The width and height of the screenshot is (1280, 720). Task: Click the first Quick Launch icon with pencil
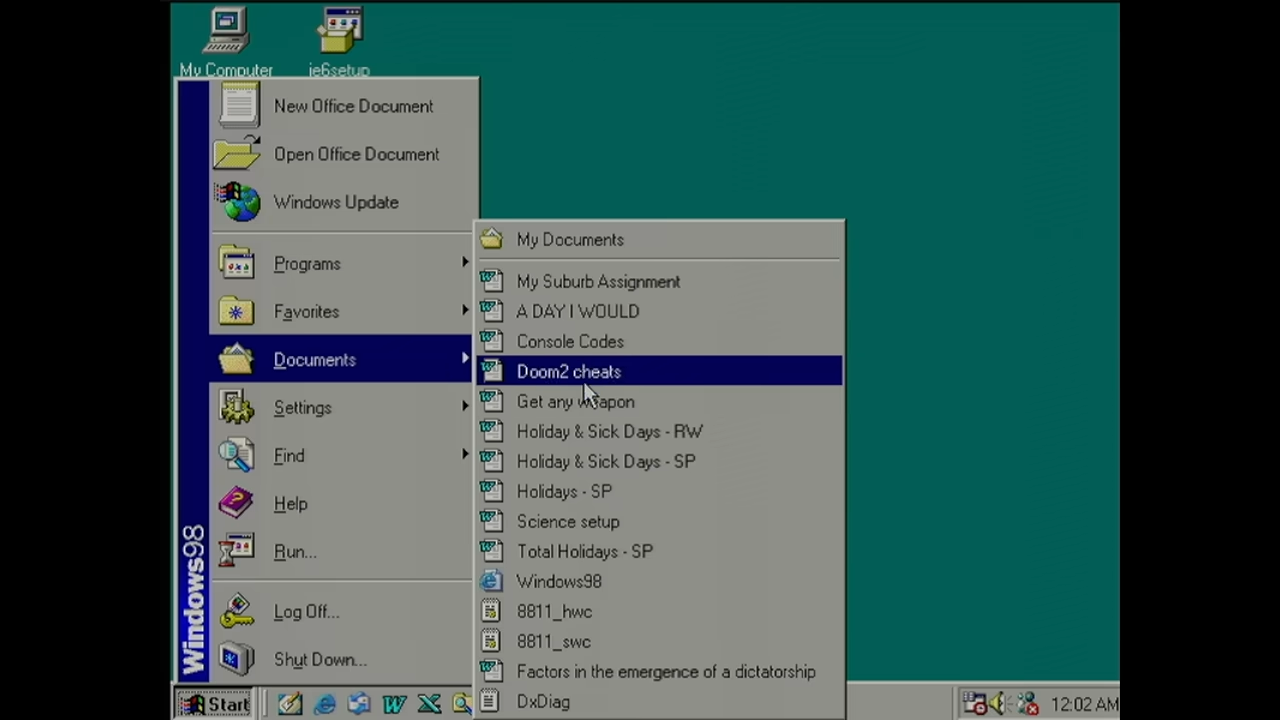pos(290,704)
